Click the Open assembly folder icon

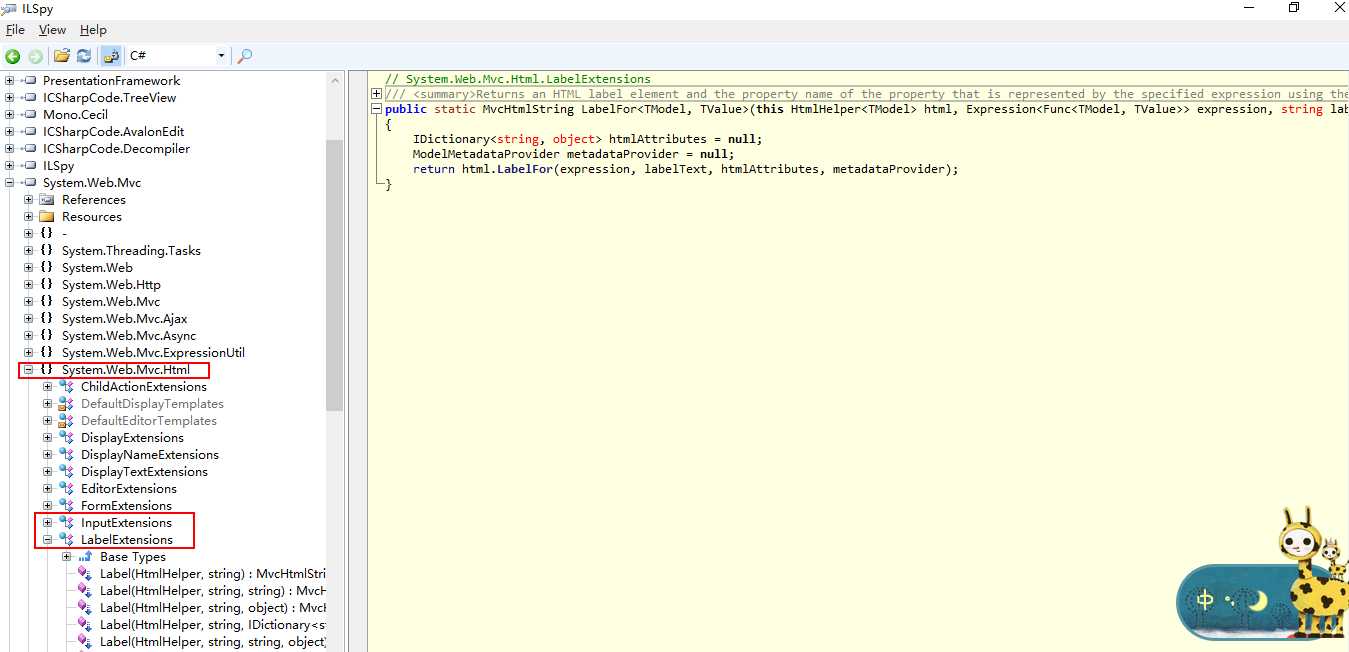(62, 56)
